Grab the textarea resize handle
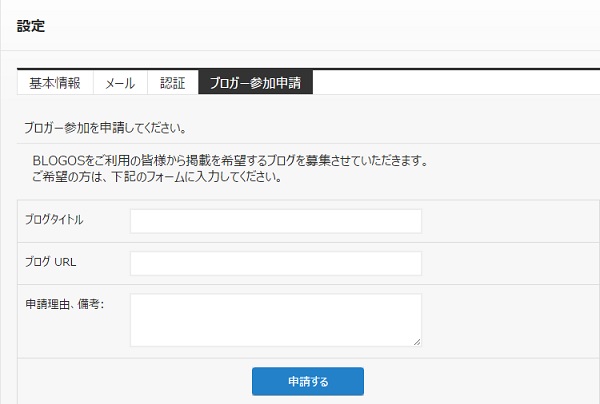Image resolution: width=600 pixels, height=404 pixels. click(x=417, y=342)
